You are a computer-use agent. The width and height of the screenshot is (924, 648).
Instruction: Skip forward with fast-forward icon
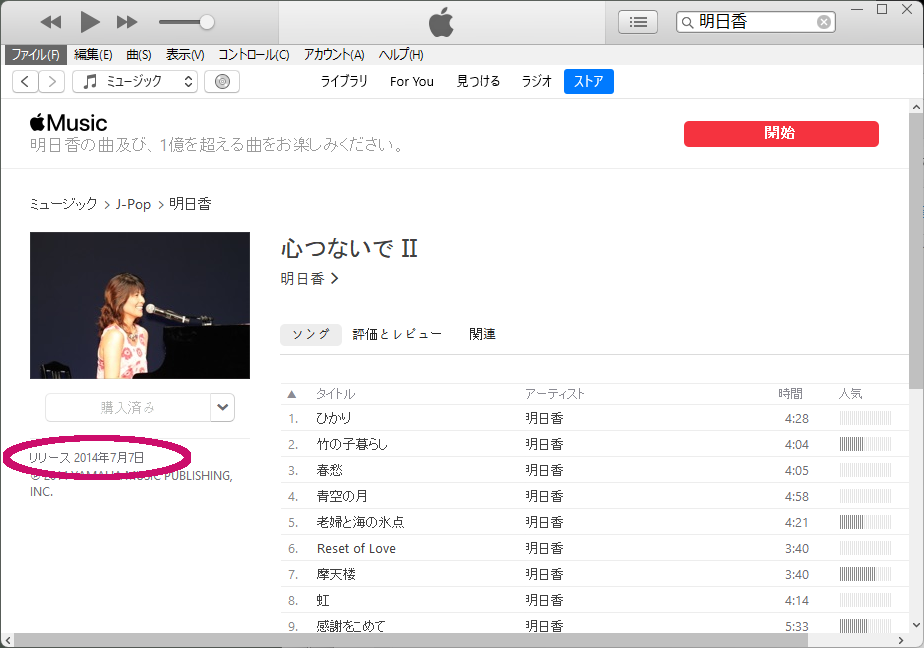[x=127, y=22]
